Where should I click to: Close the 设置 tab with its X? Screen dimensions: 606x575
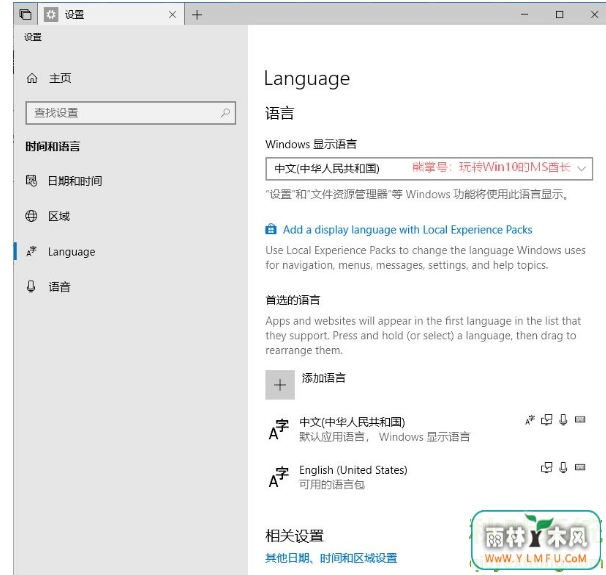point(173,15)
